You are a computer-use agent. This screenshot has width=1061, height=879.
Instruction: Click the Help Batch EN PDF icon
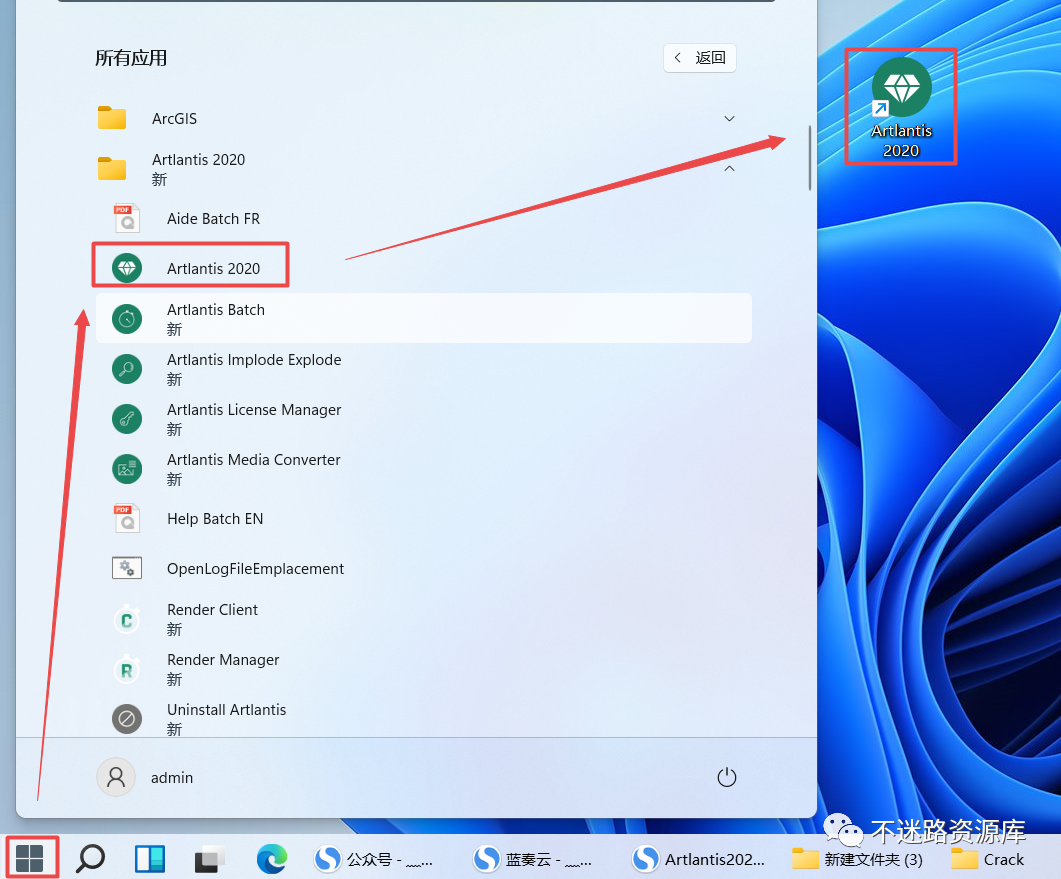pos(127,519)
